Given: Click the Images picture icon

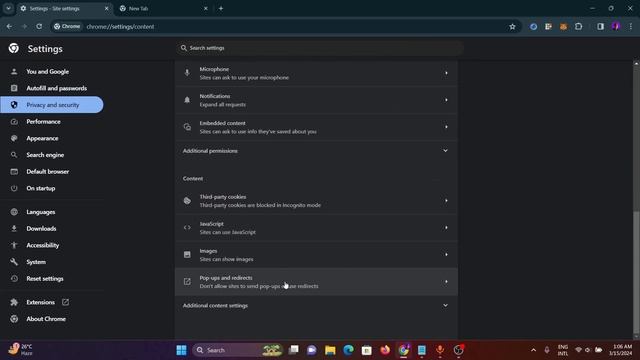Looking at the screenshot, I should [187, 255].
